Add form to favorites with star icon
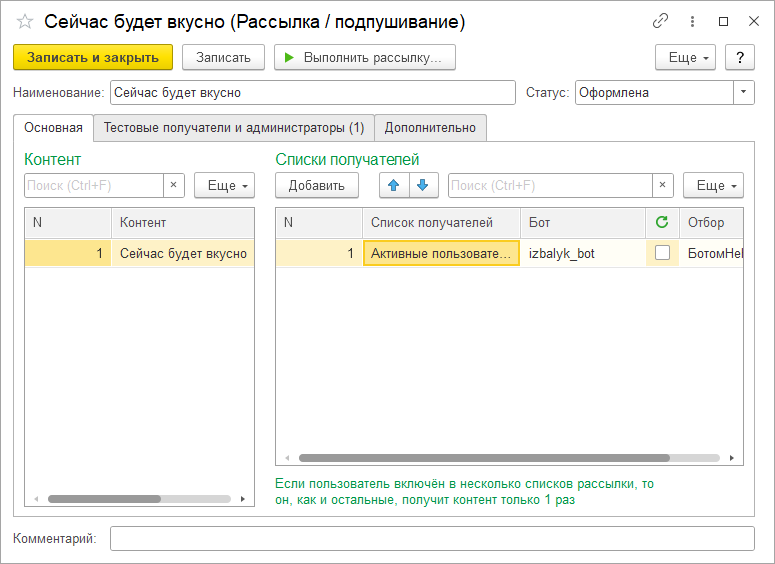775x564 pixels. pos(25,22)
